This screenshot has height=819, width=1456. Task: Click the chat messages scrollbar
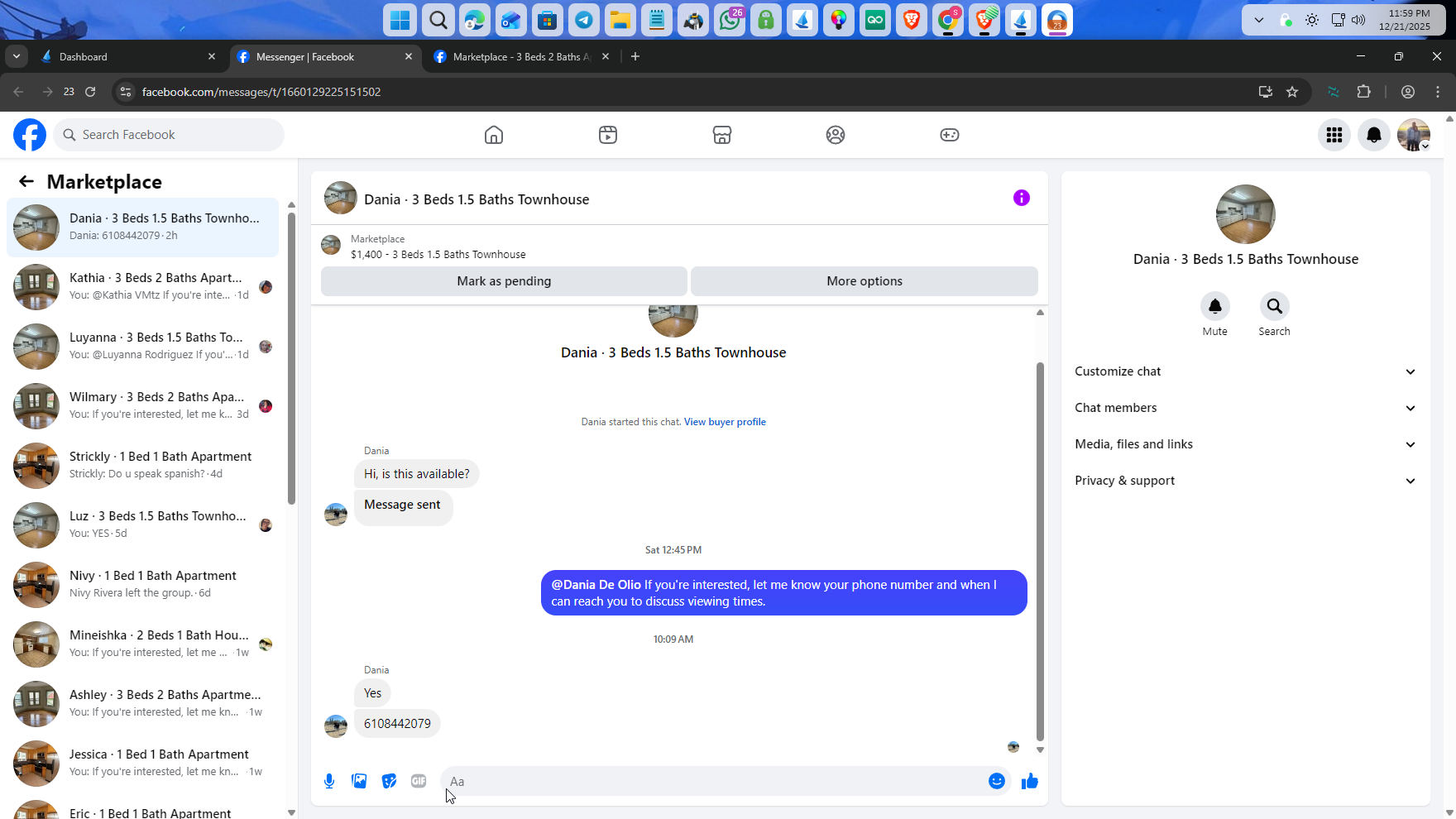click(1040, 552)
